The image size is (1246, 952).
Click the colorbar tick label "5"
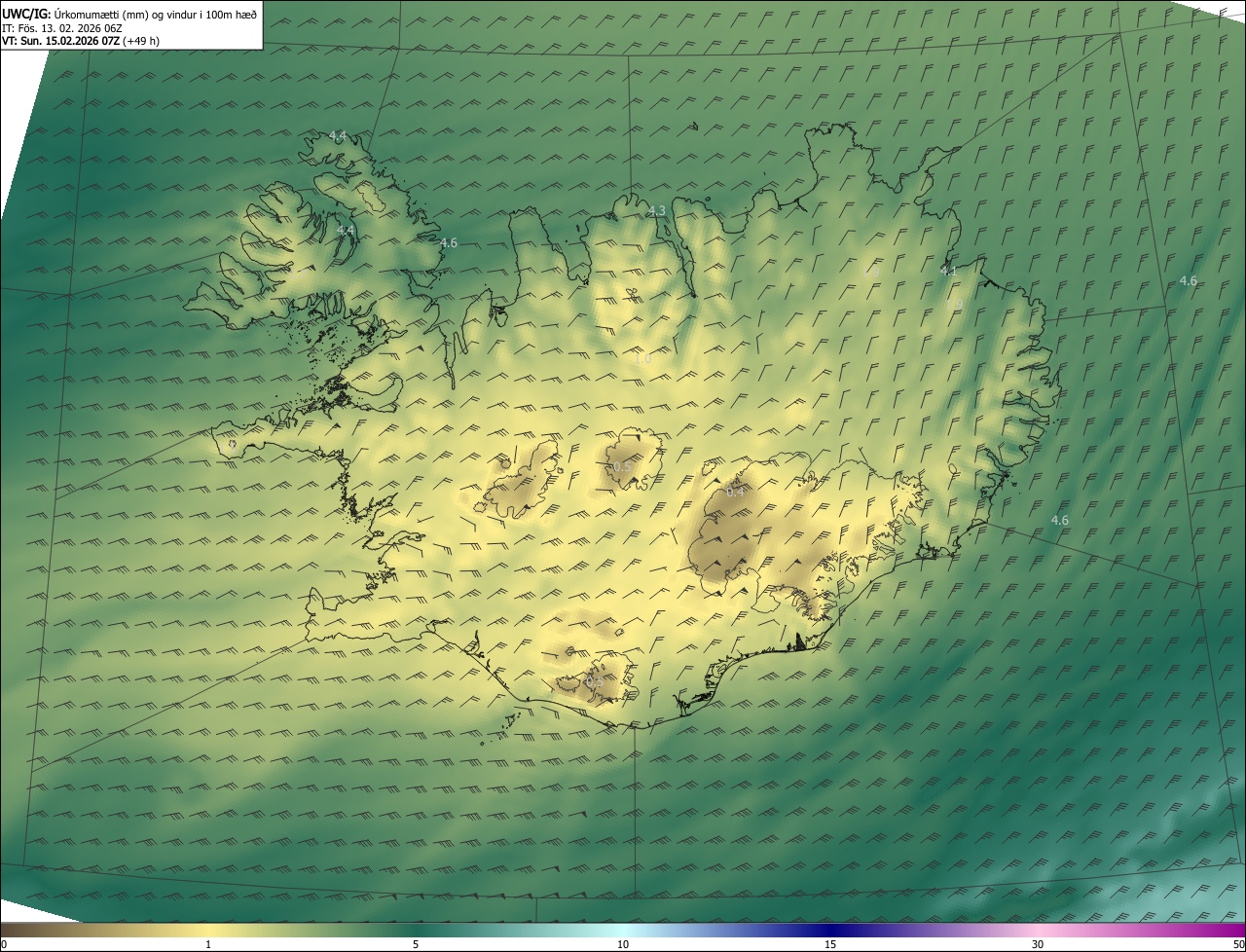click(416, 944)
